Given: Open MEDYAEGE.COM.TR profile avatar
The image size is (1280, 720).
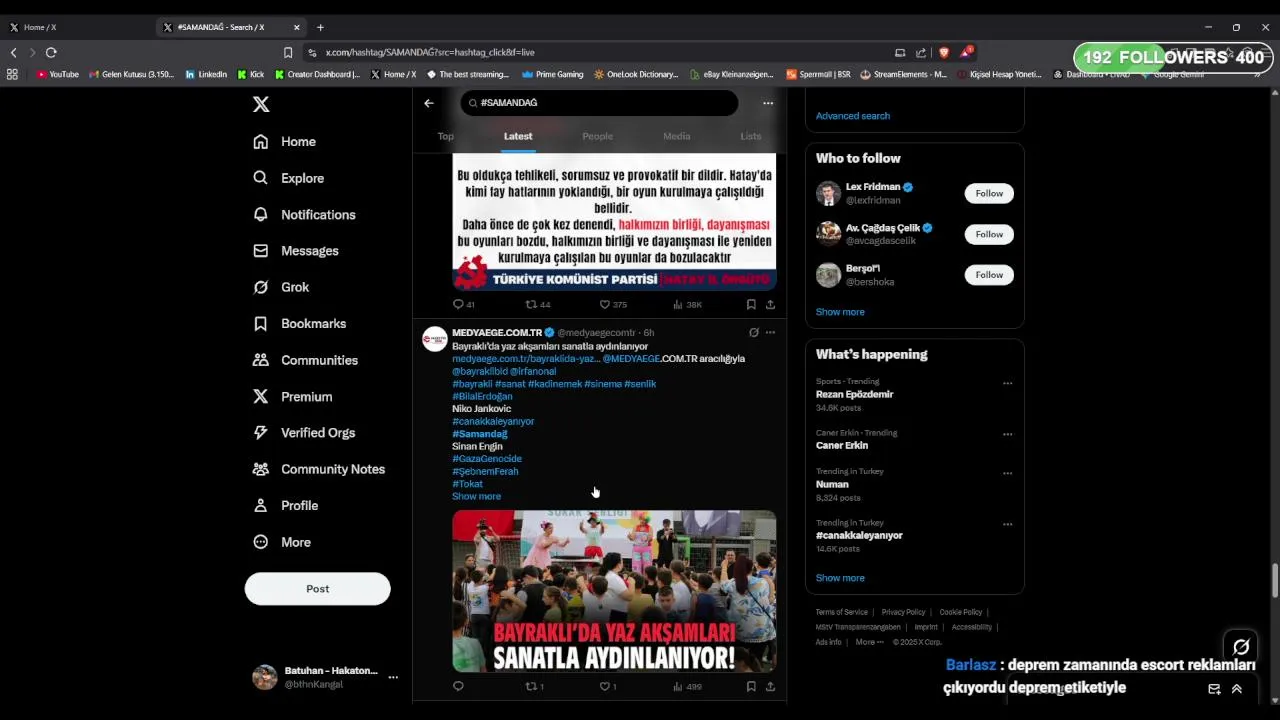Looking at the screenshot, I should (435, 339).
